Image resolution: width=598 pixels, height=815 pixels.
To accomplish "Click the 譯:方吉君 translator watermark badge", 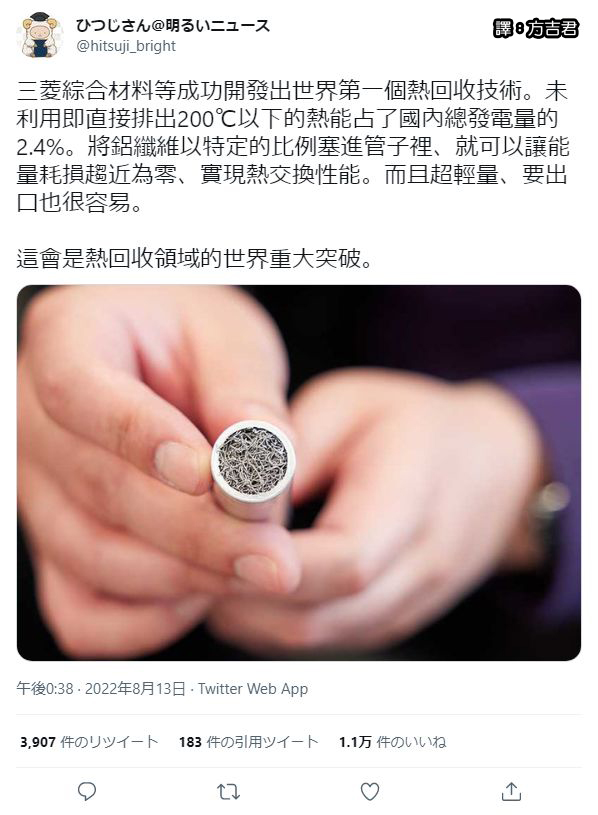I will click(x=536, y=29).
